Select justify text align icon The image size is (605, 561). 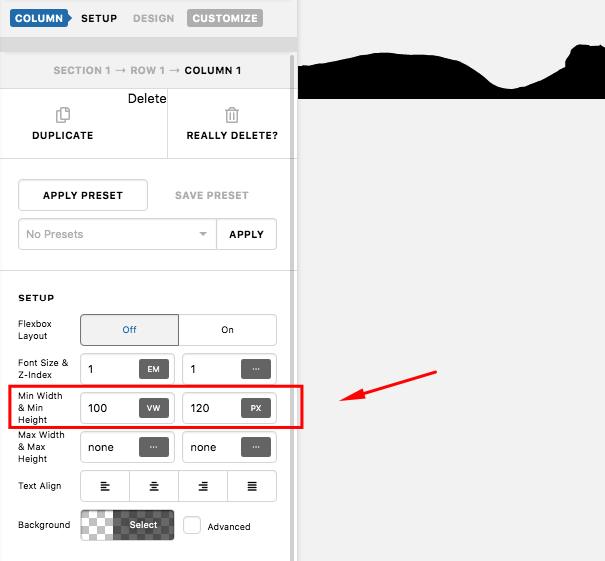(252, 486)
